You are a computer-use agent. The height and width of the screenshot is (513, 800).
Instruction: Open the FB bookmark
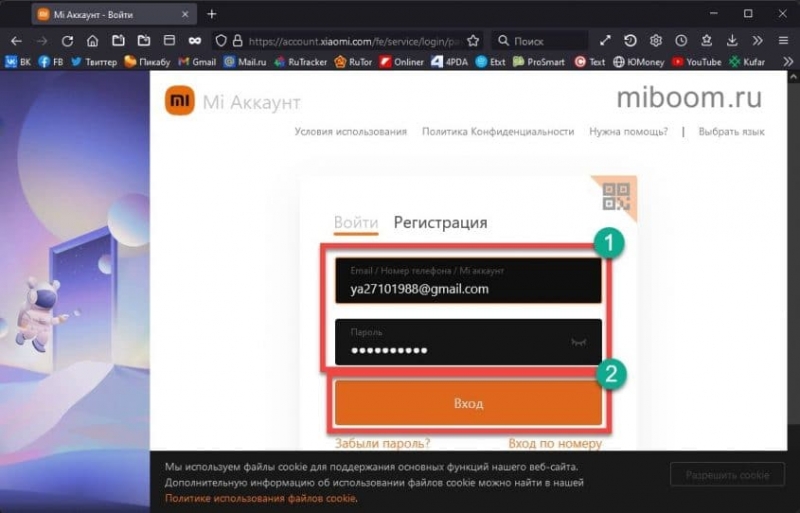(x=51, y=62)
